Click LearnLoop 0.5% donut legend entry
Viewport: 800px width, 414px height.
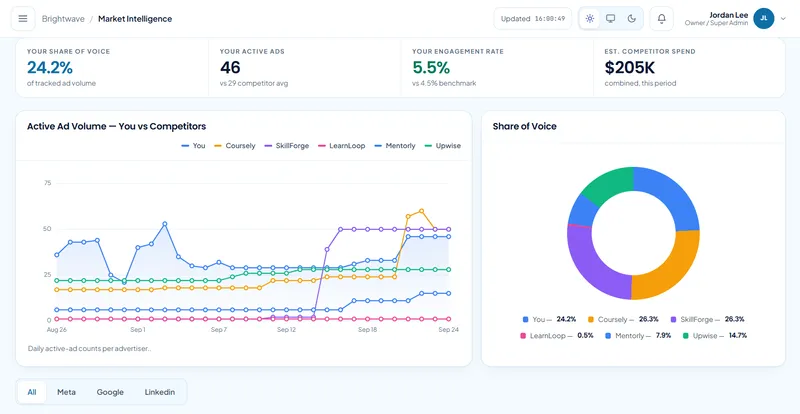[557, 336]
